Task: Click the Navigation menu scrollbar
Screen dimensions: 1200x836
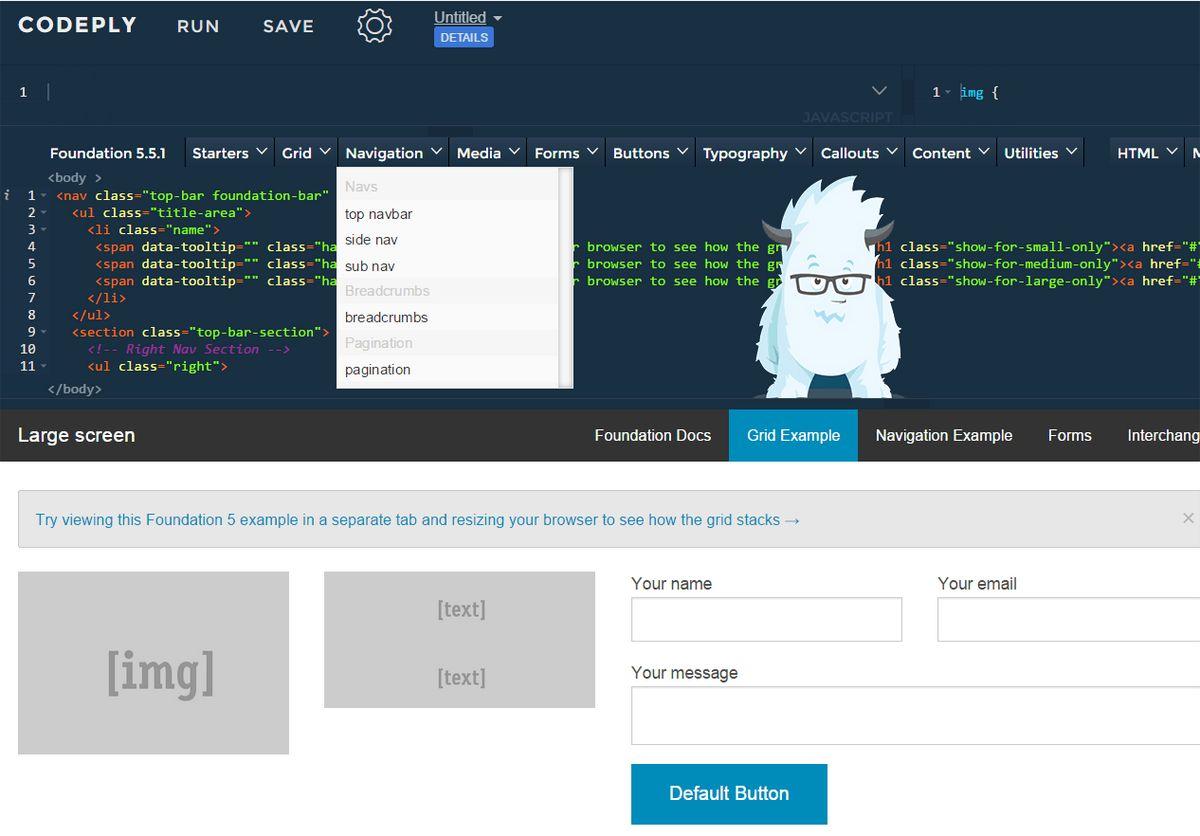Action: click(565, 277)
